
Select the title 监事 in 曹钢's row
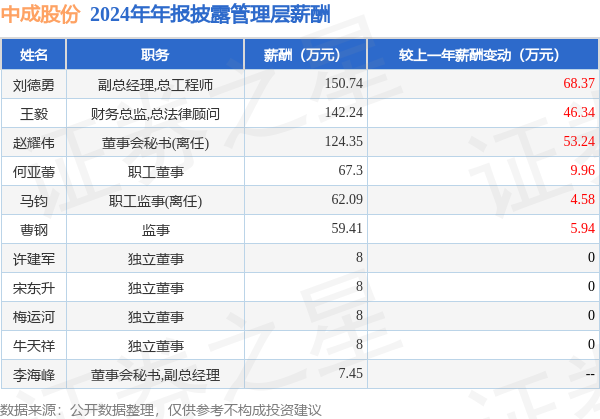pos(156,230)
